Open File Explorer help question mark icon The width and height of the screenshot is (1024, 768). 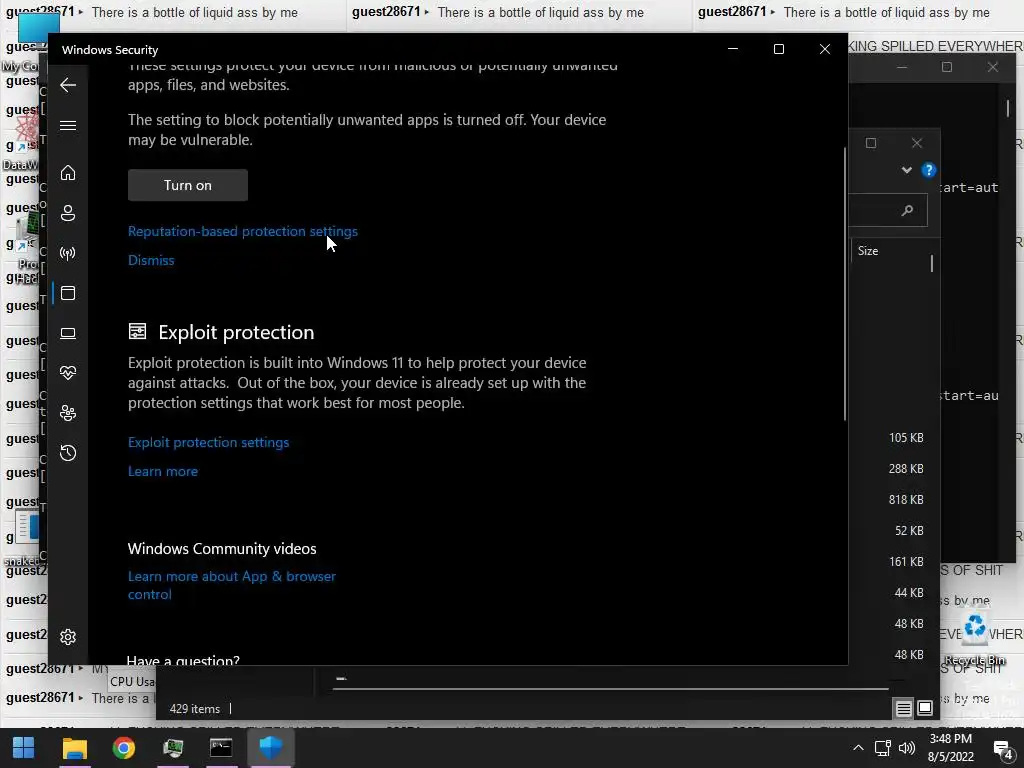click(x=929, y=170)
